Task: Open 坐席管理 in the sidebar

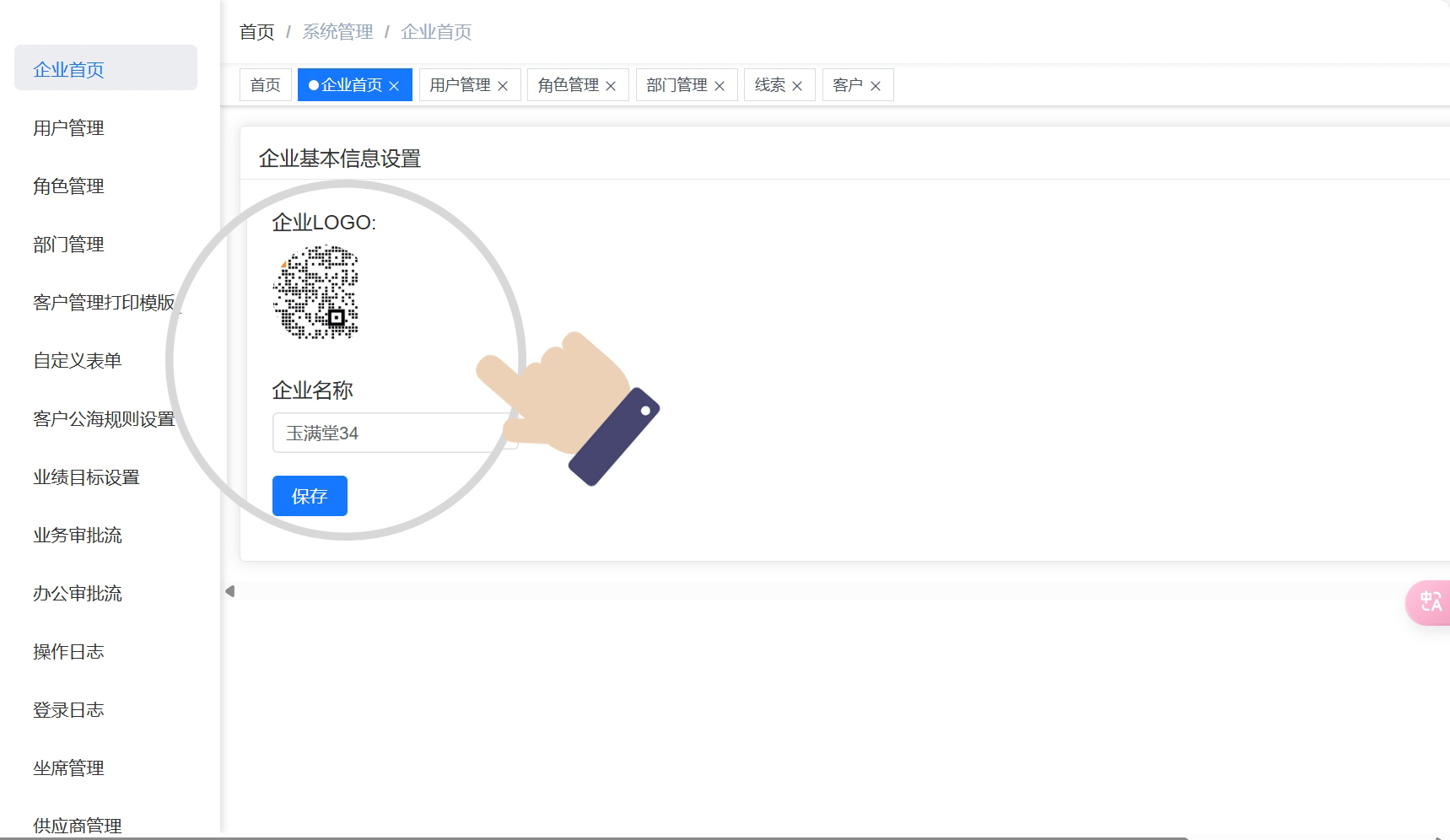Action: (x=68, y=768)
